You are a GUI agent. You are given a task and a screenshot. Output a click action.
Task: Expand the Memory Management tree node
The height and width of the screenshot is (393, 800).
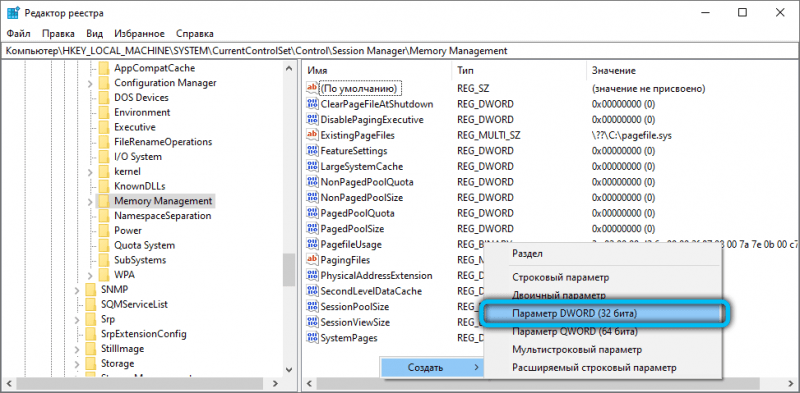[x=90, y=202]
